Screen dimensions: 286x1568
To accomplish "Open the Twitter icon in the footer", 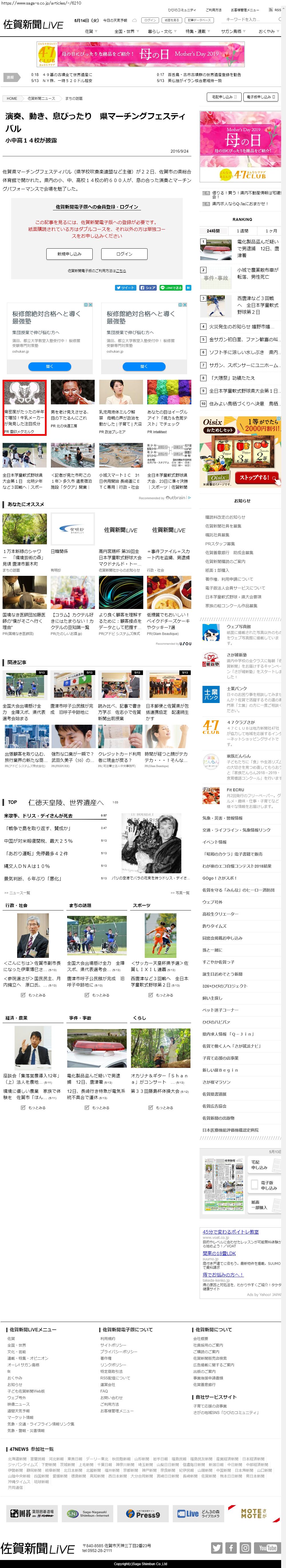I will 217,1547.
